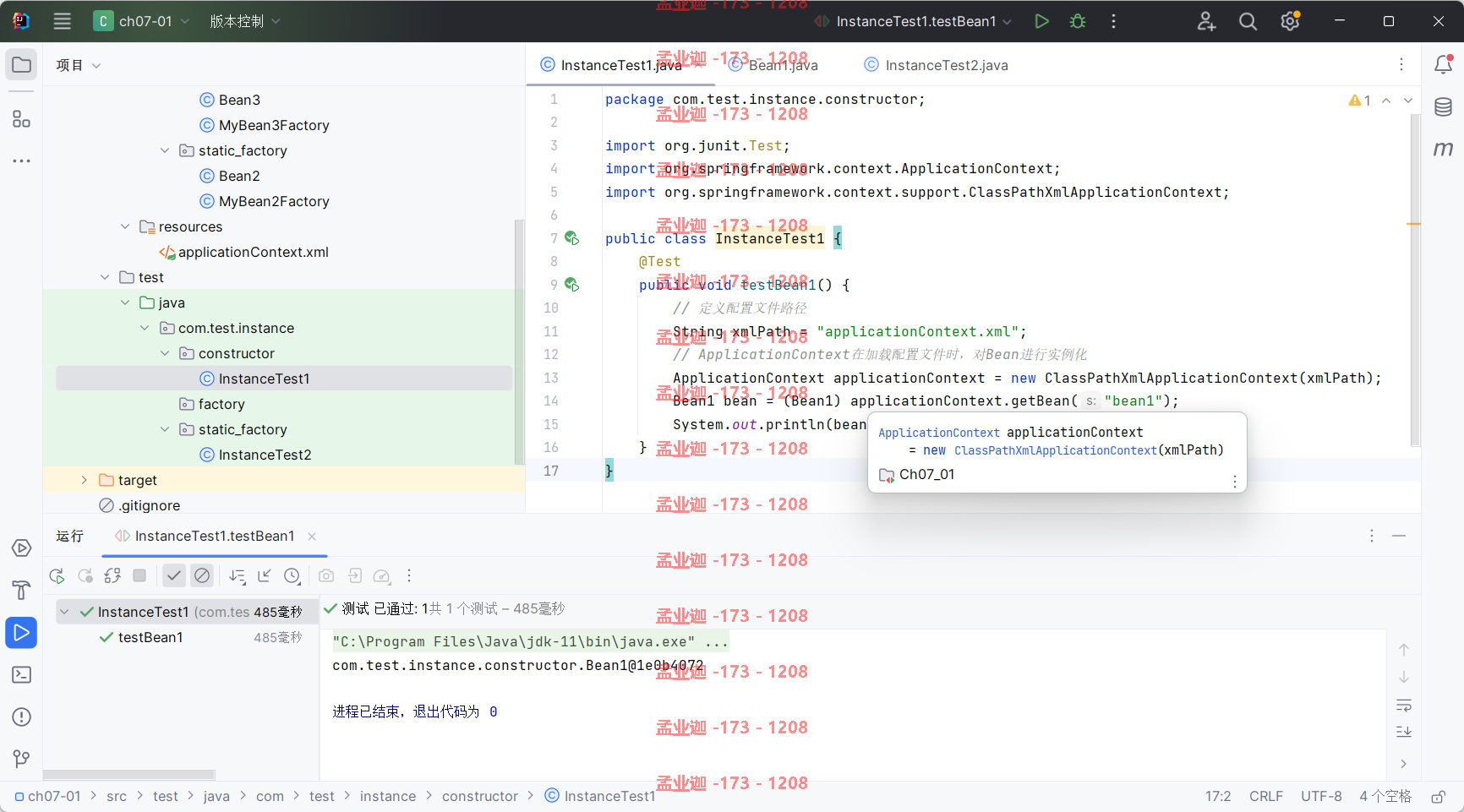Image resolution: width=1464 pixels, height=812 pixels.
Task: Close the InstanceTest1.testBean1 run tab
Action: pyautogui.click(x=312, y=536)
